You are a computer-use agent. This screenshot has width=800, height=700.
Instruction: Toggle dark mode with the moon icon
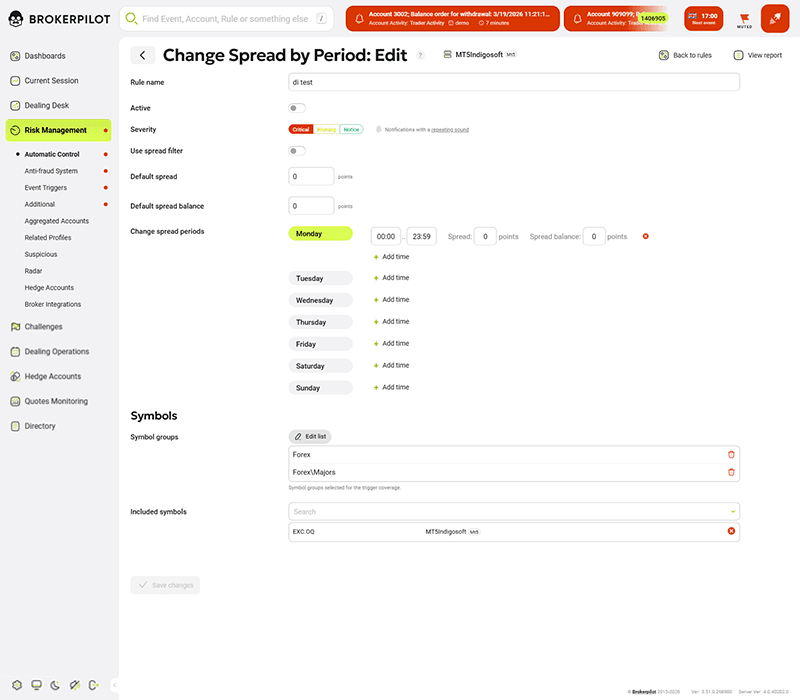(x=53, y=685)
